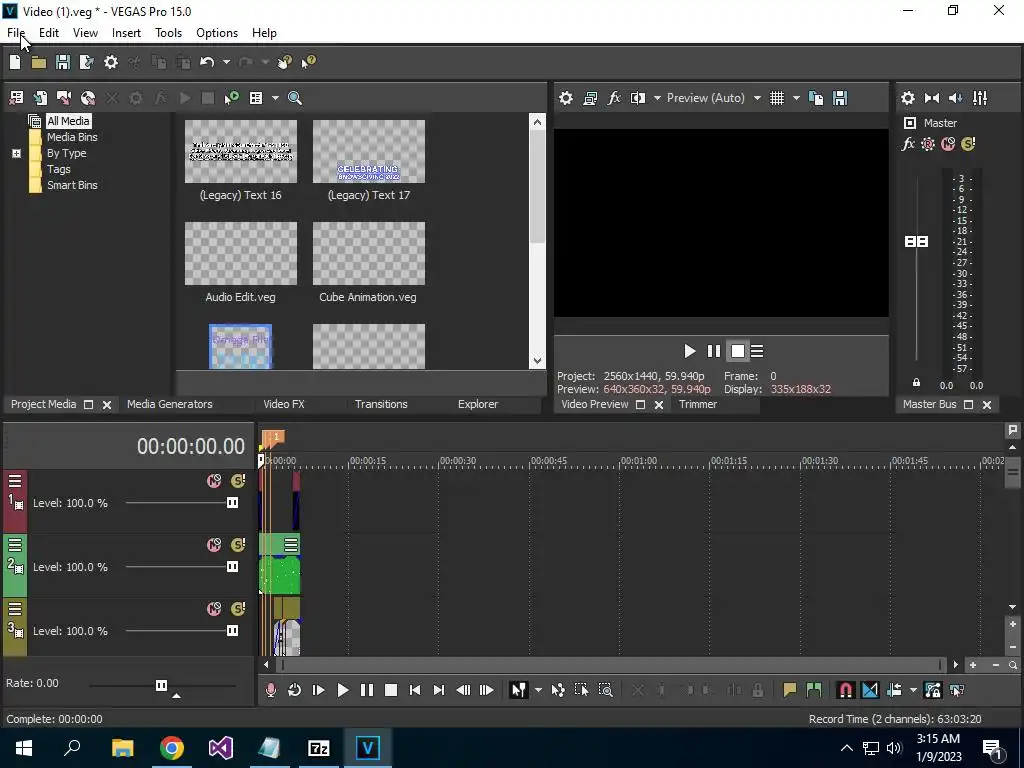Save the project with the disk icon
The height and width of the screenshot is (768, 1024).
click(63, 62)
